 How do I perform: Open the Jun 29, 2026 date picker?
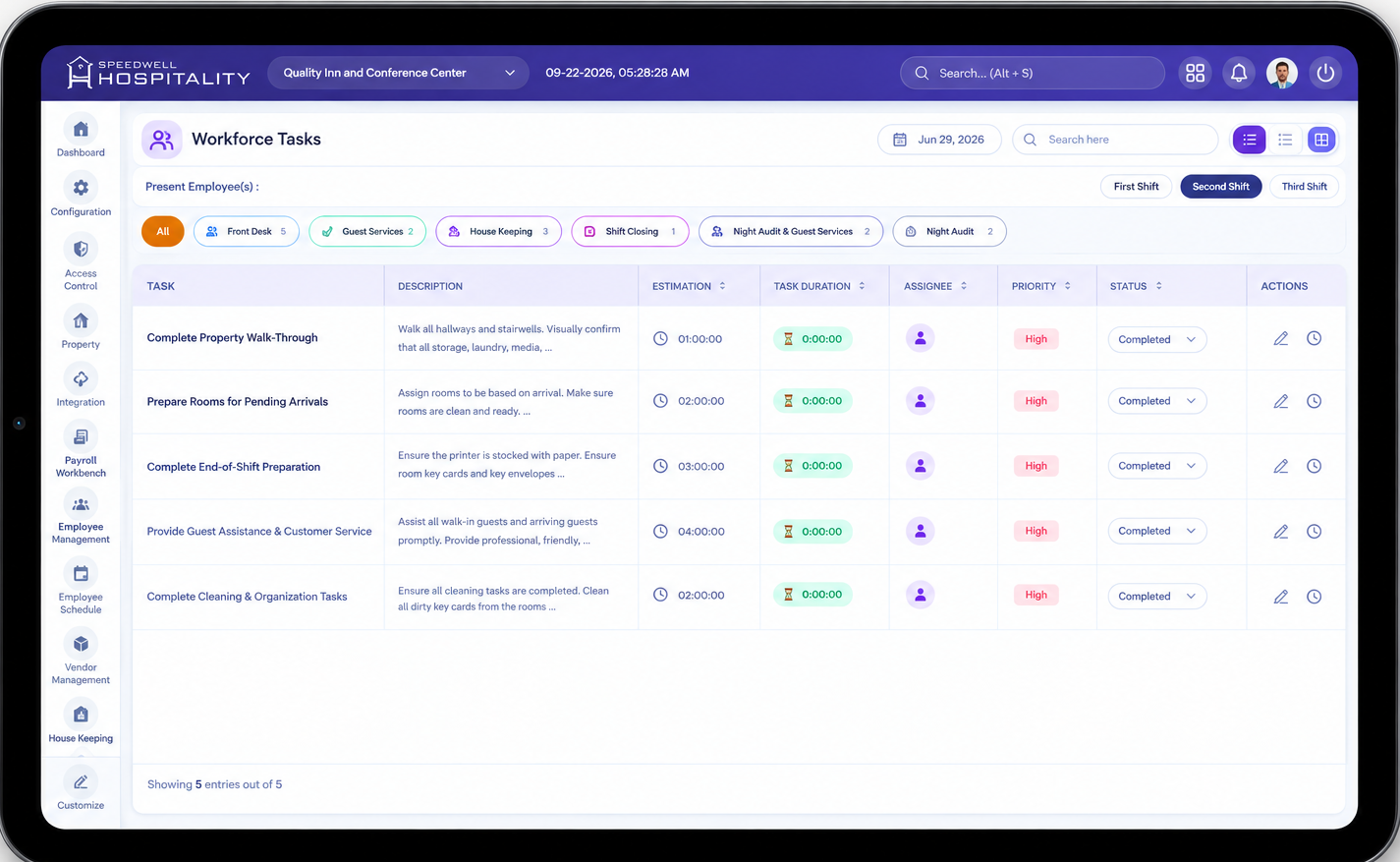pos(939,140)
